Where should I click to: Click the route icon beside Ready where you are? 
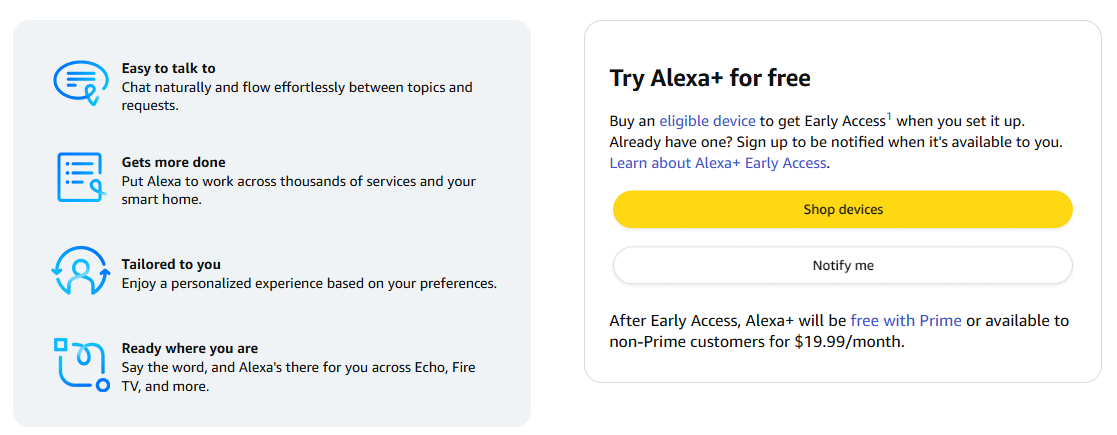tap(79, 365)
